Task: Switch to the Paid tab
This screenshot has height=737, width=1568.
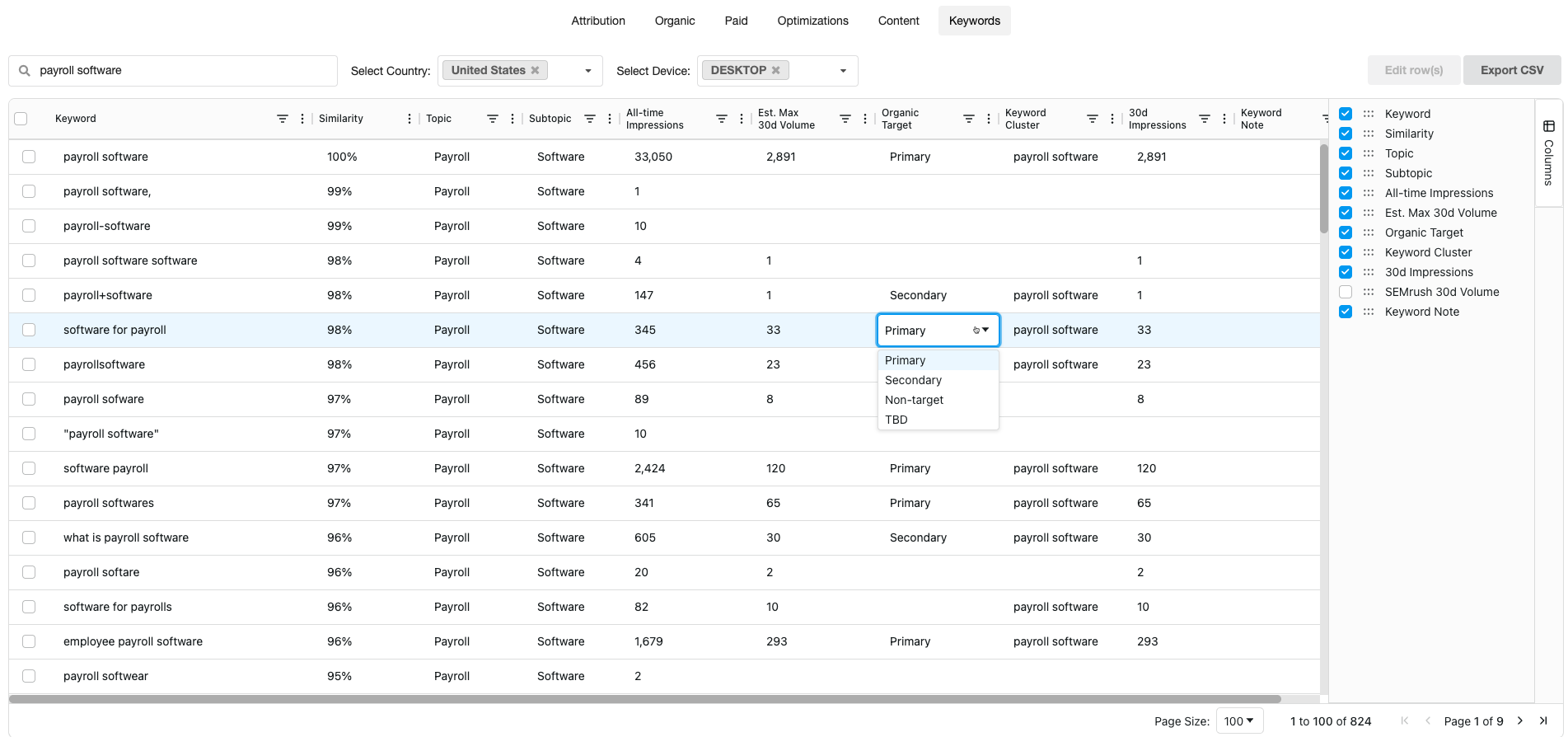Action: [x=736, y=21]
